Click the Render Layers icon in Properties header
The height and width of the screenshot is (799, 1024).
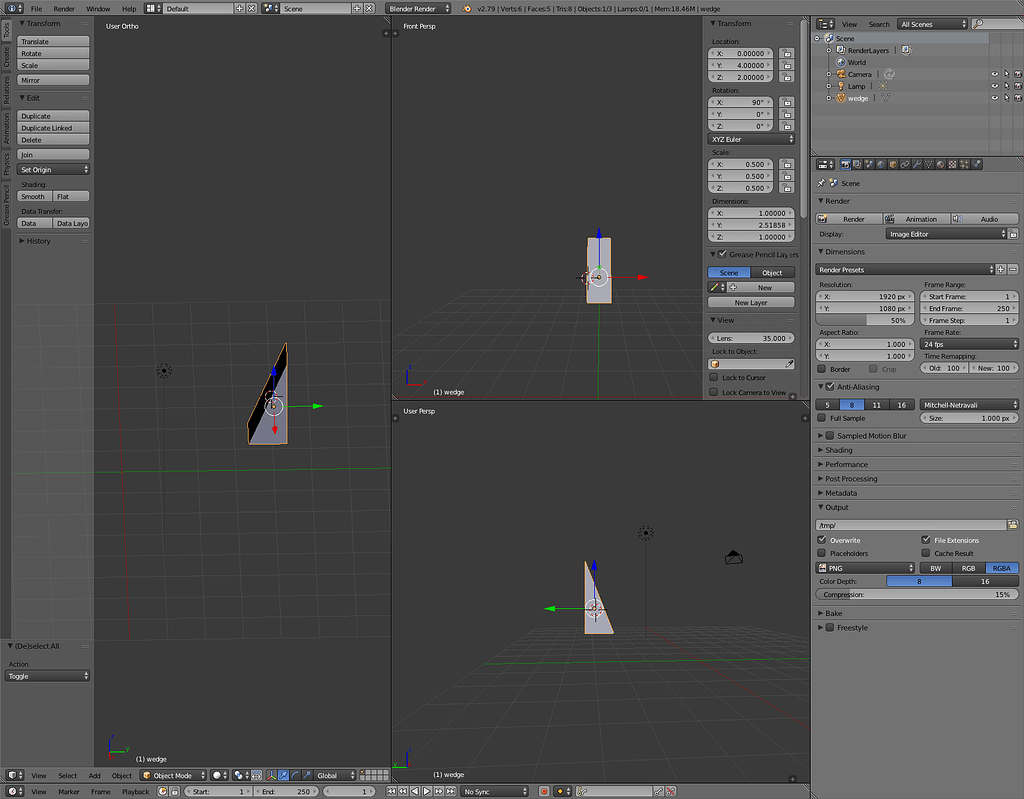pos(858,164)
